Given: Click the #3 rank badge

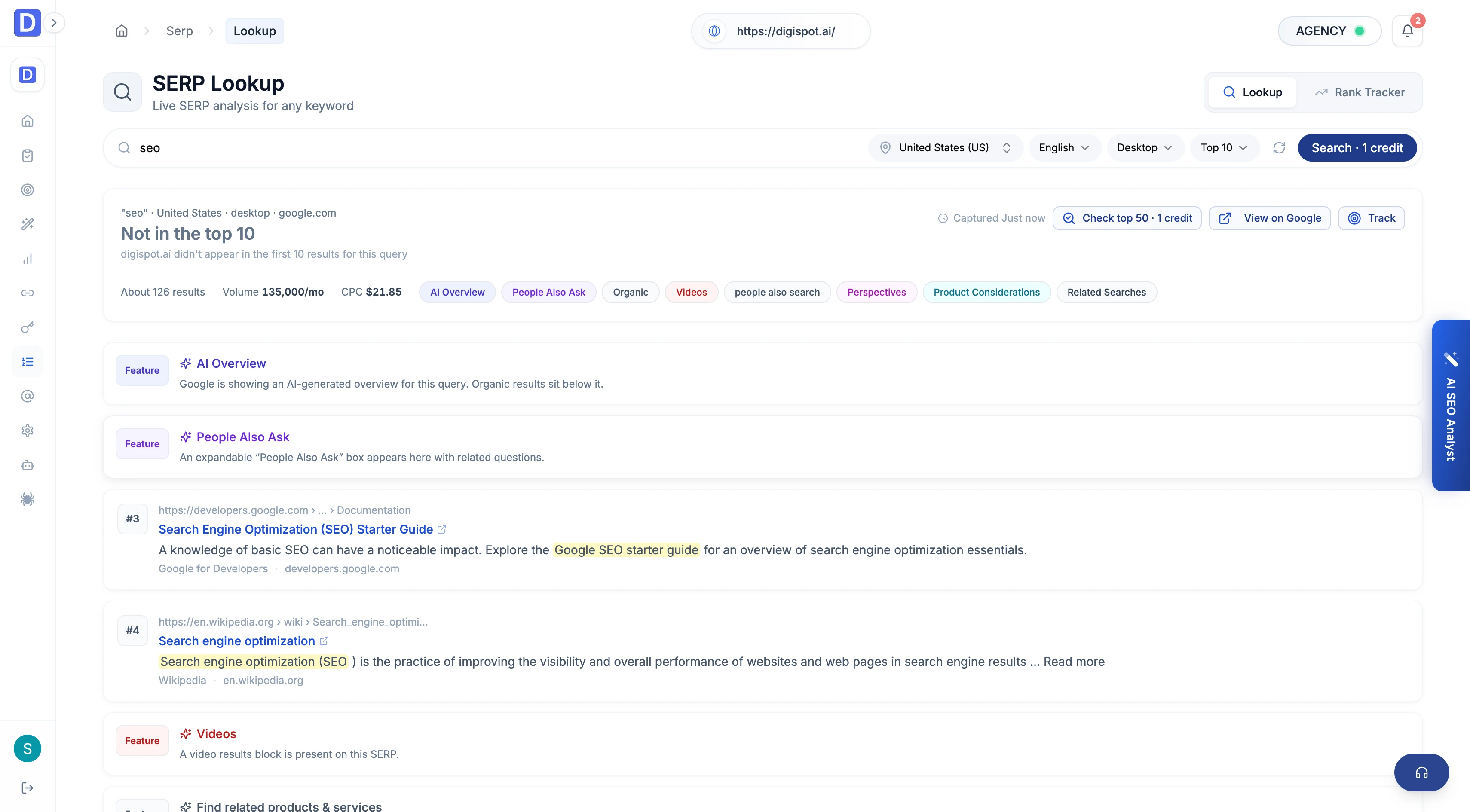Looking at the screenshot, I should 132,518.
